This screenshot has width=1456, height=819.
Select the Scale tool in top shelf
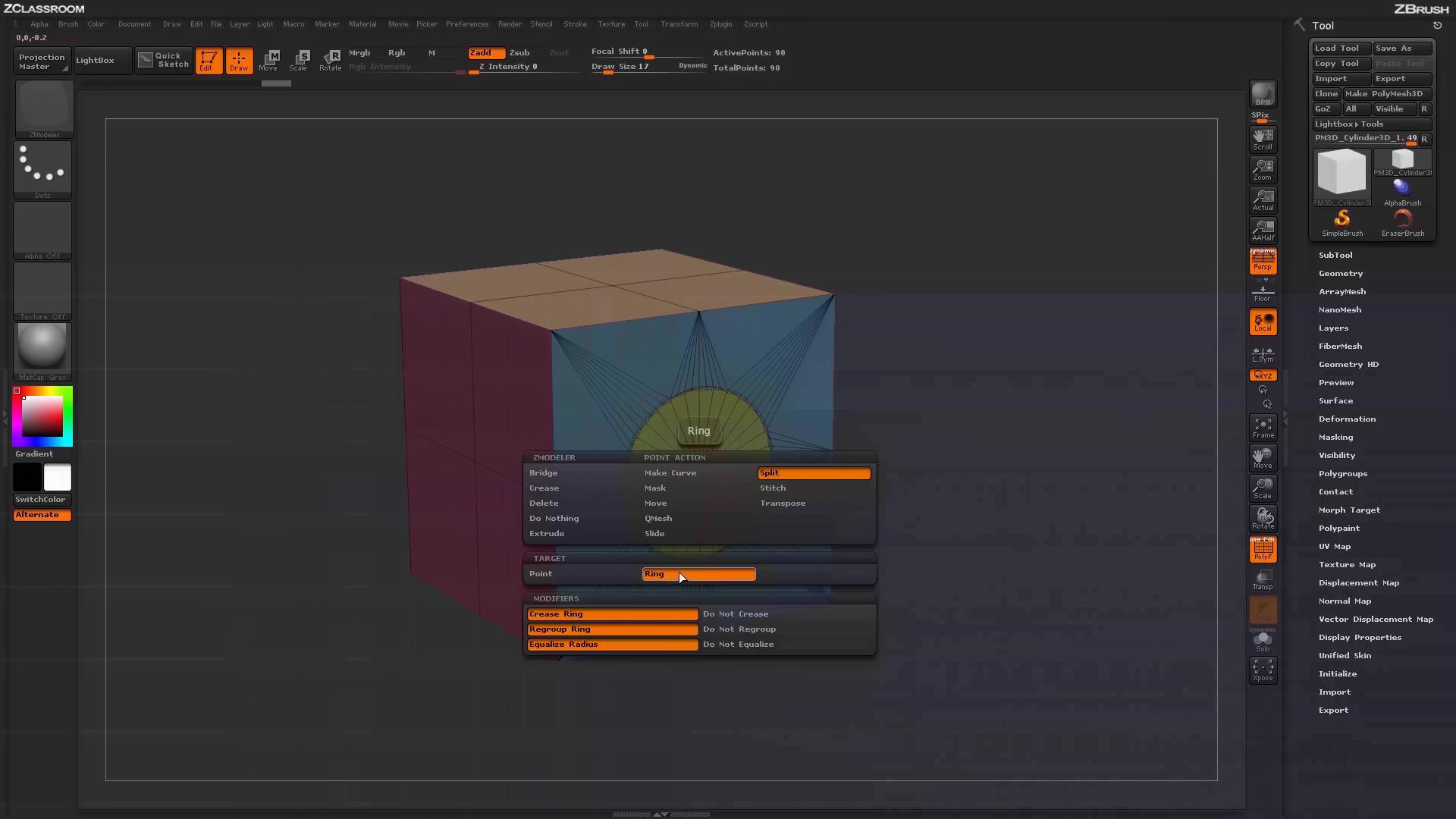(x=300, y=61)
